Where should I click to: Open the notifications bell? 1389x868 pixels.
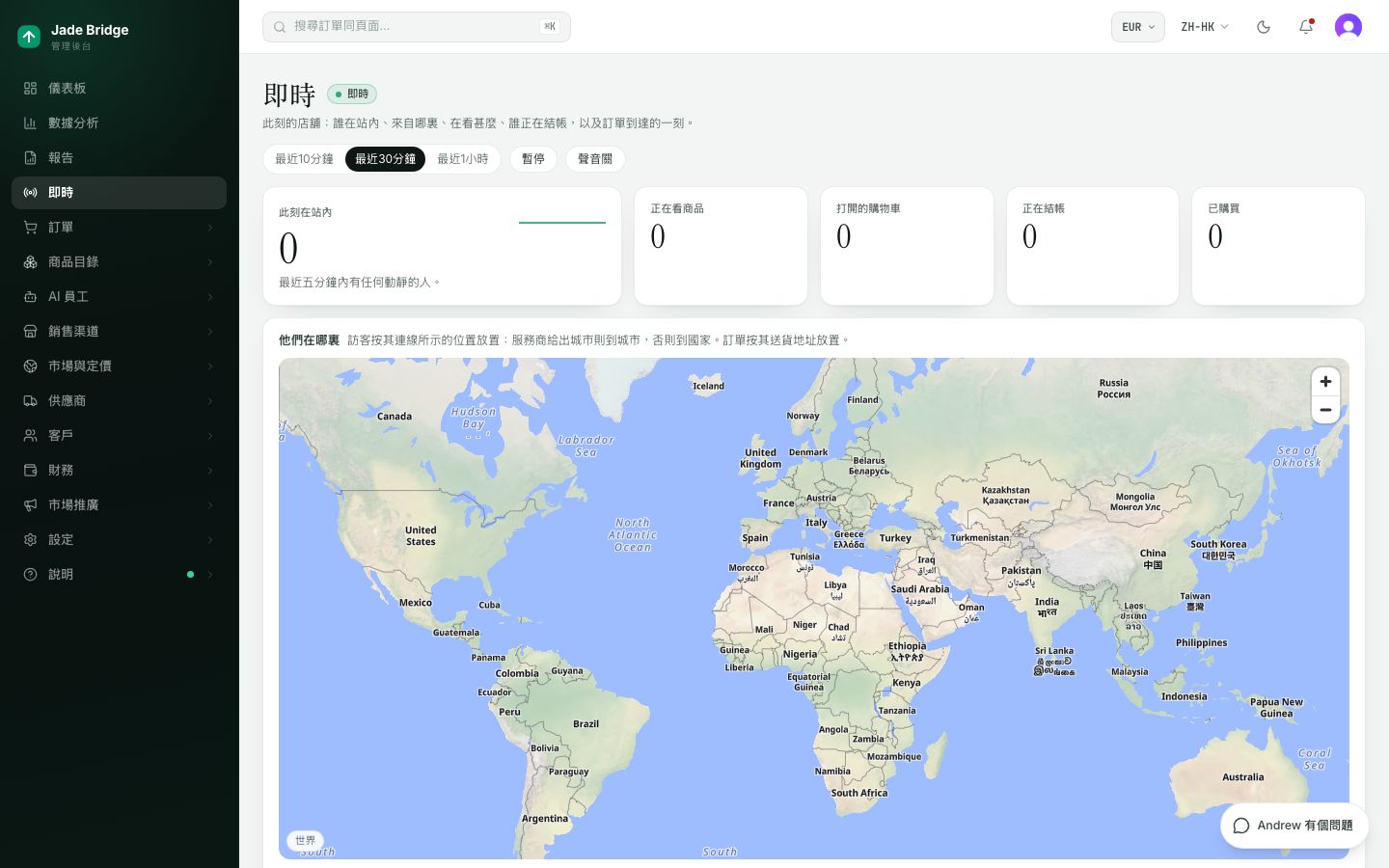(x=1306, y=27)
